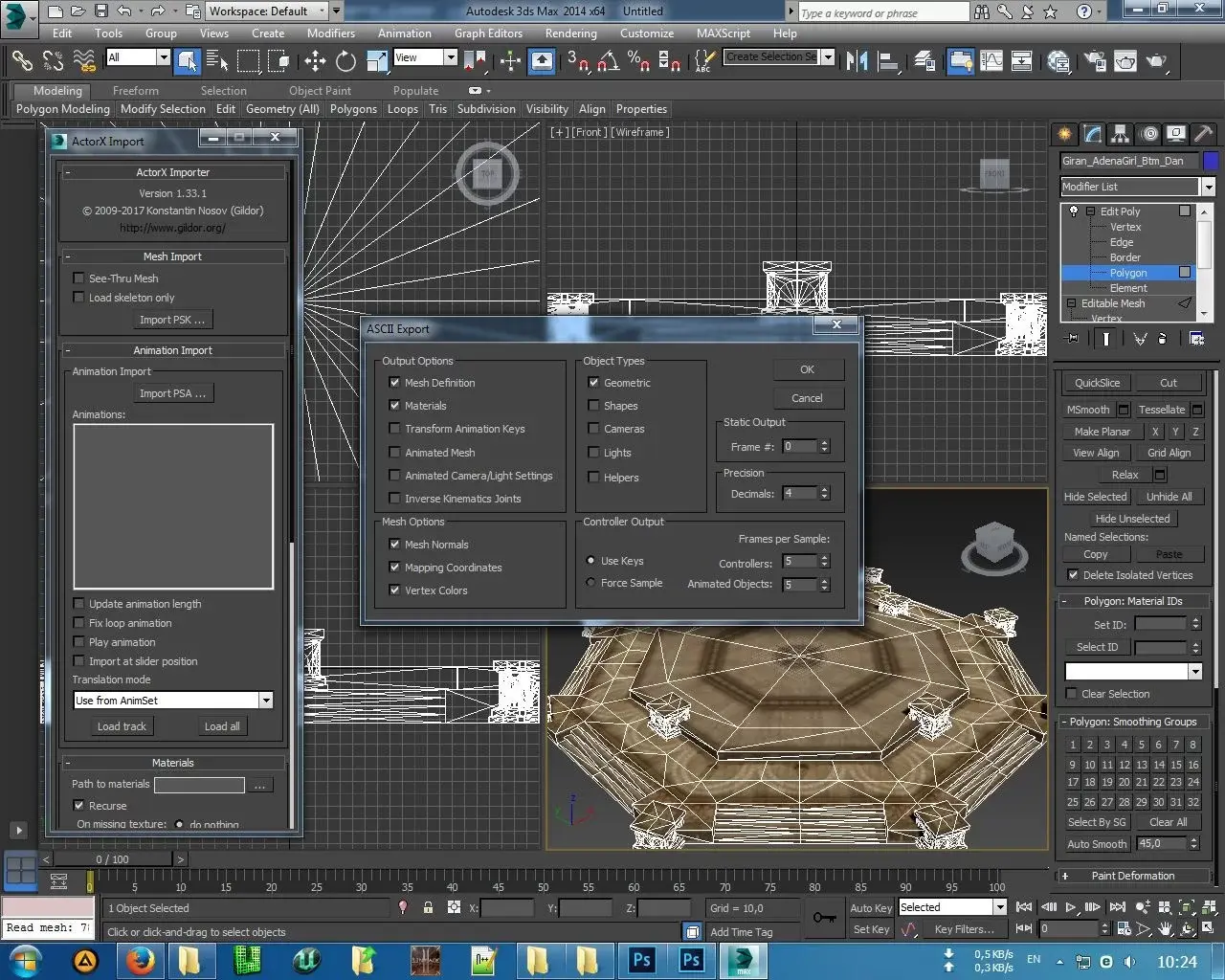Viewport: 1225px width, 980px height.
Task: Activate the Select Object tool
Action: (x=188, y=62)
